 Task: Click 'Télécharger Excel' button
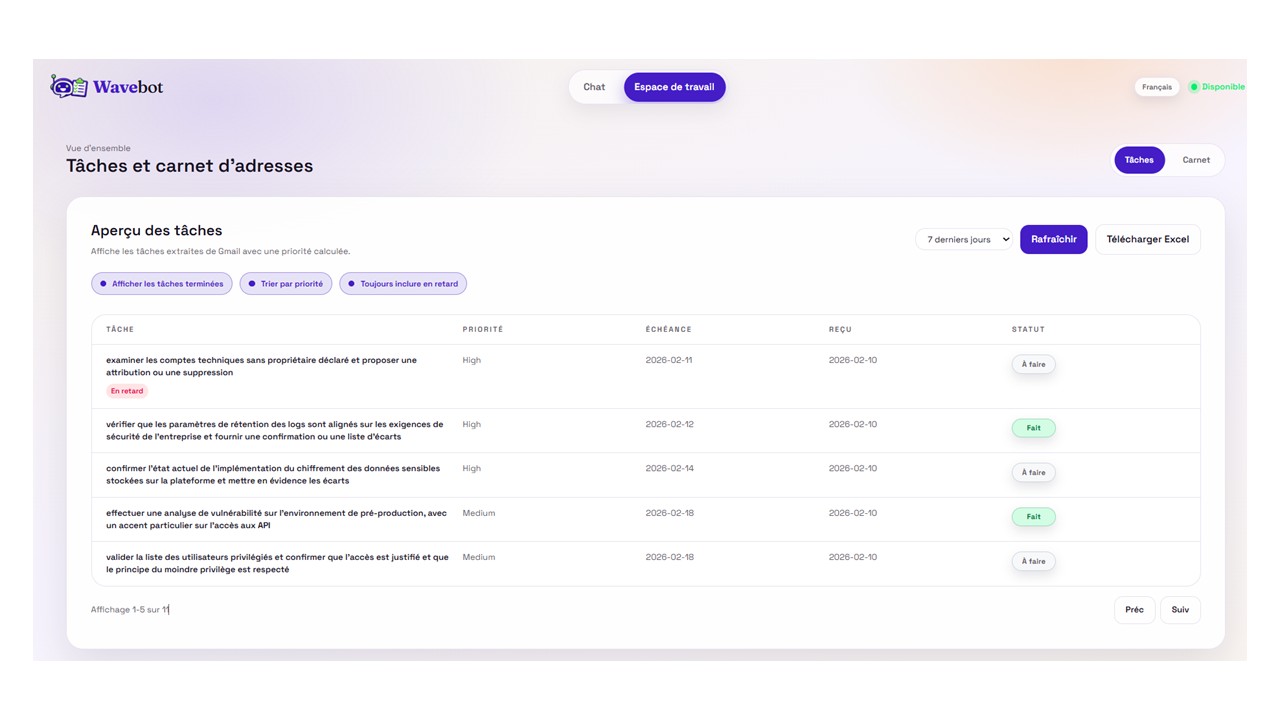[x=1147, y=240]
